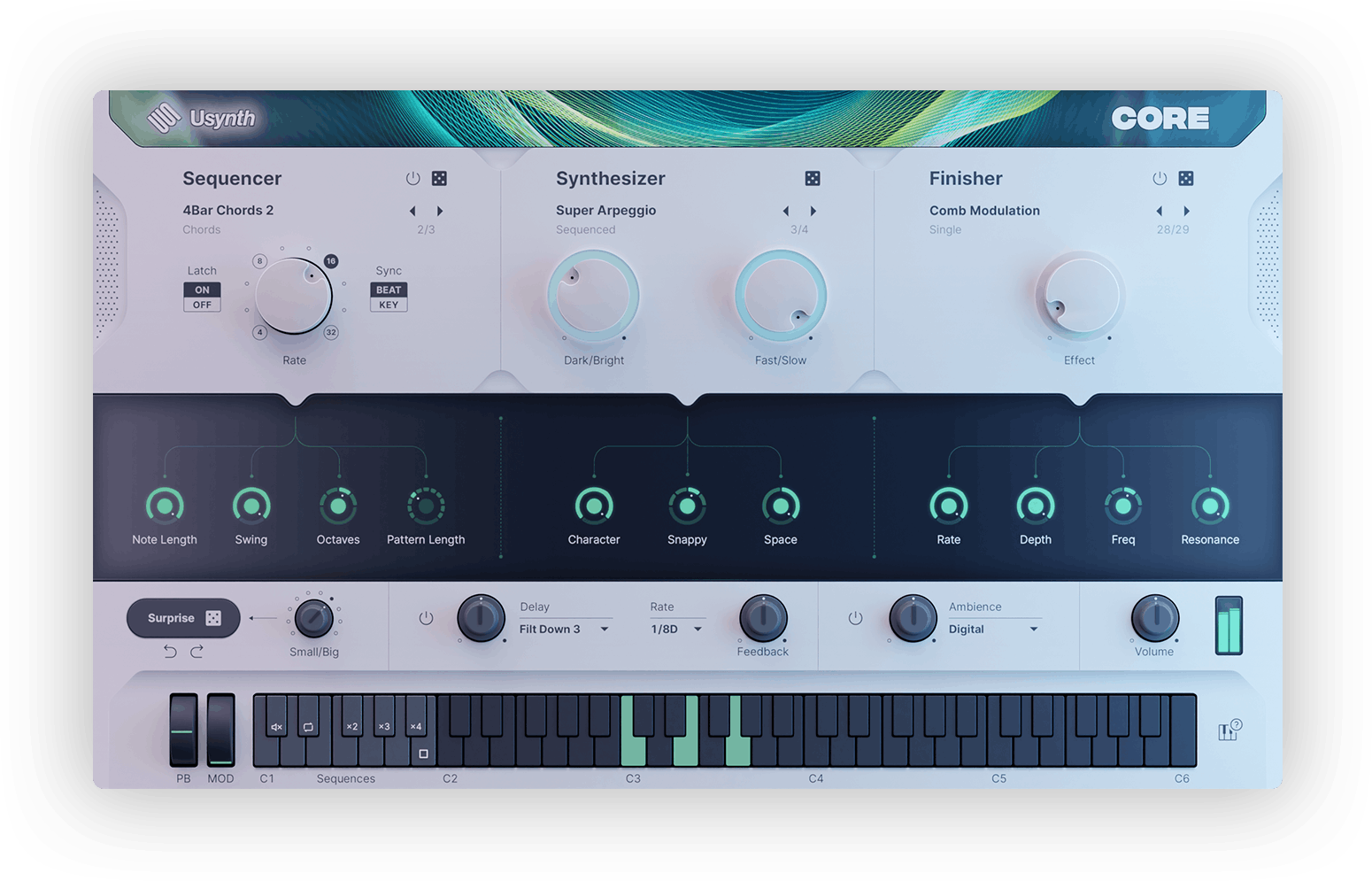Select next Finisher preset arrow
Image resolution: width=1372 pixels, height=881 pixels.
click(1187, 211)
